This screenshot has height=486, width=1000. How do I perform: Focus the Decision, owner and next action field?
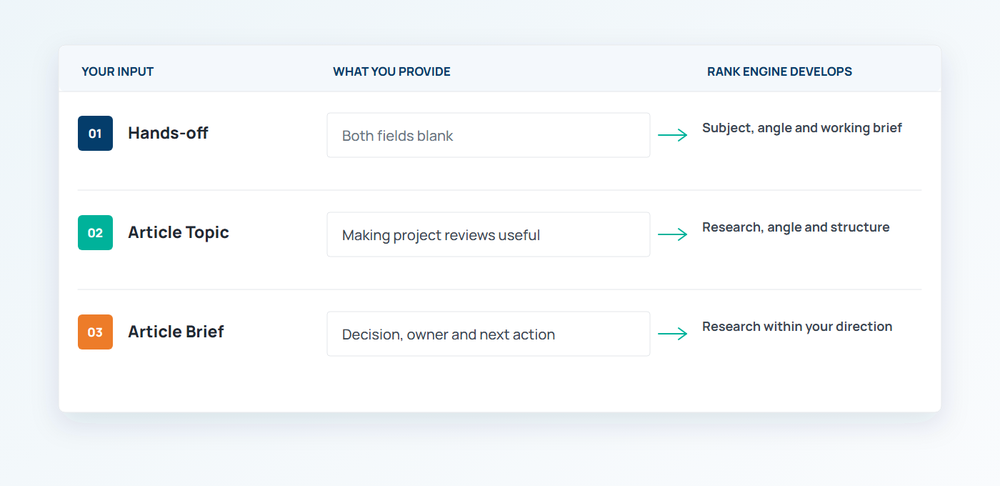489,334
